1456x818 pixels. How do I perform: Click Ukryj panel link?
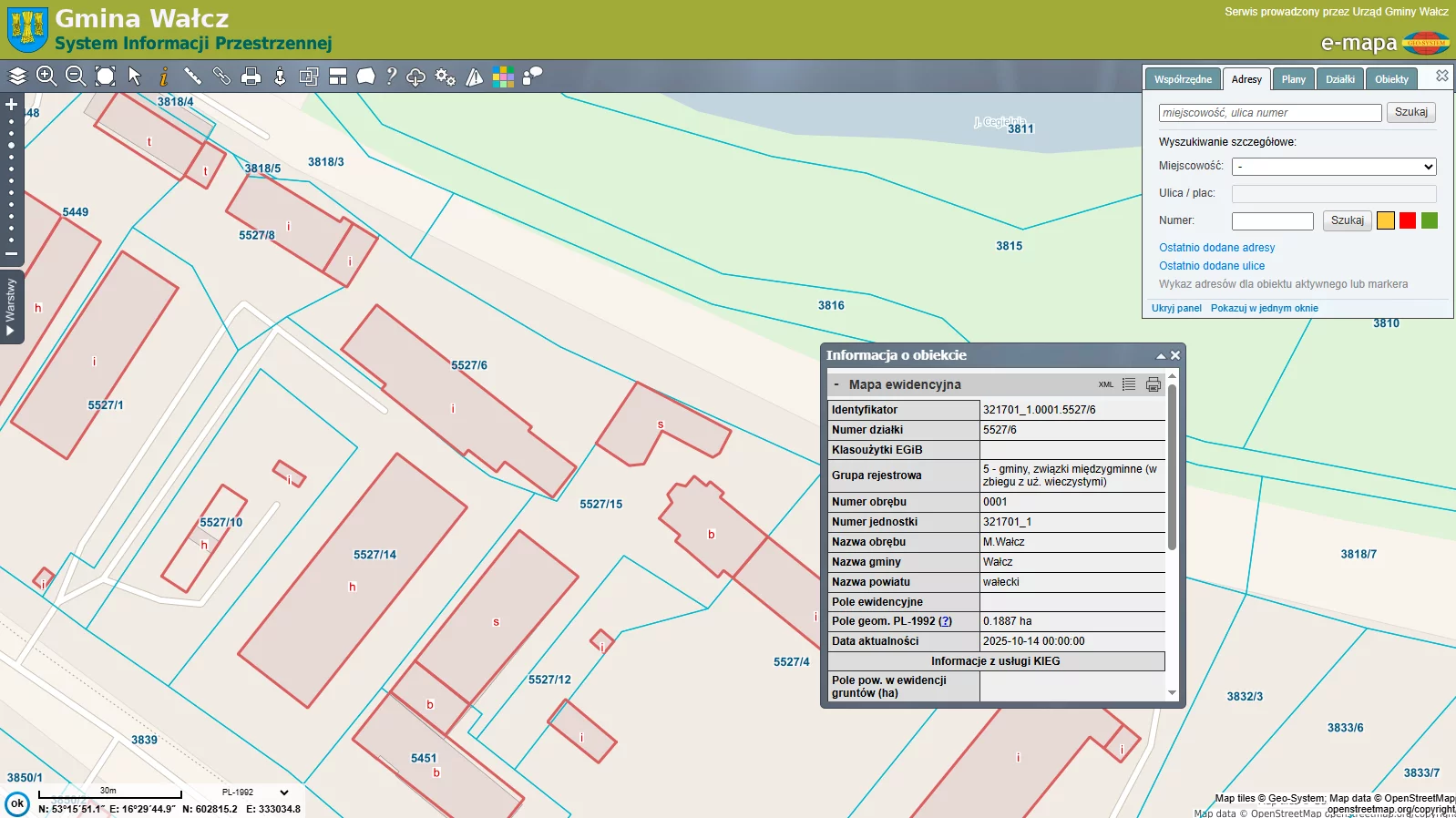1176,308
